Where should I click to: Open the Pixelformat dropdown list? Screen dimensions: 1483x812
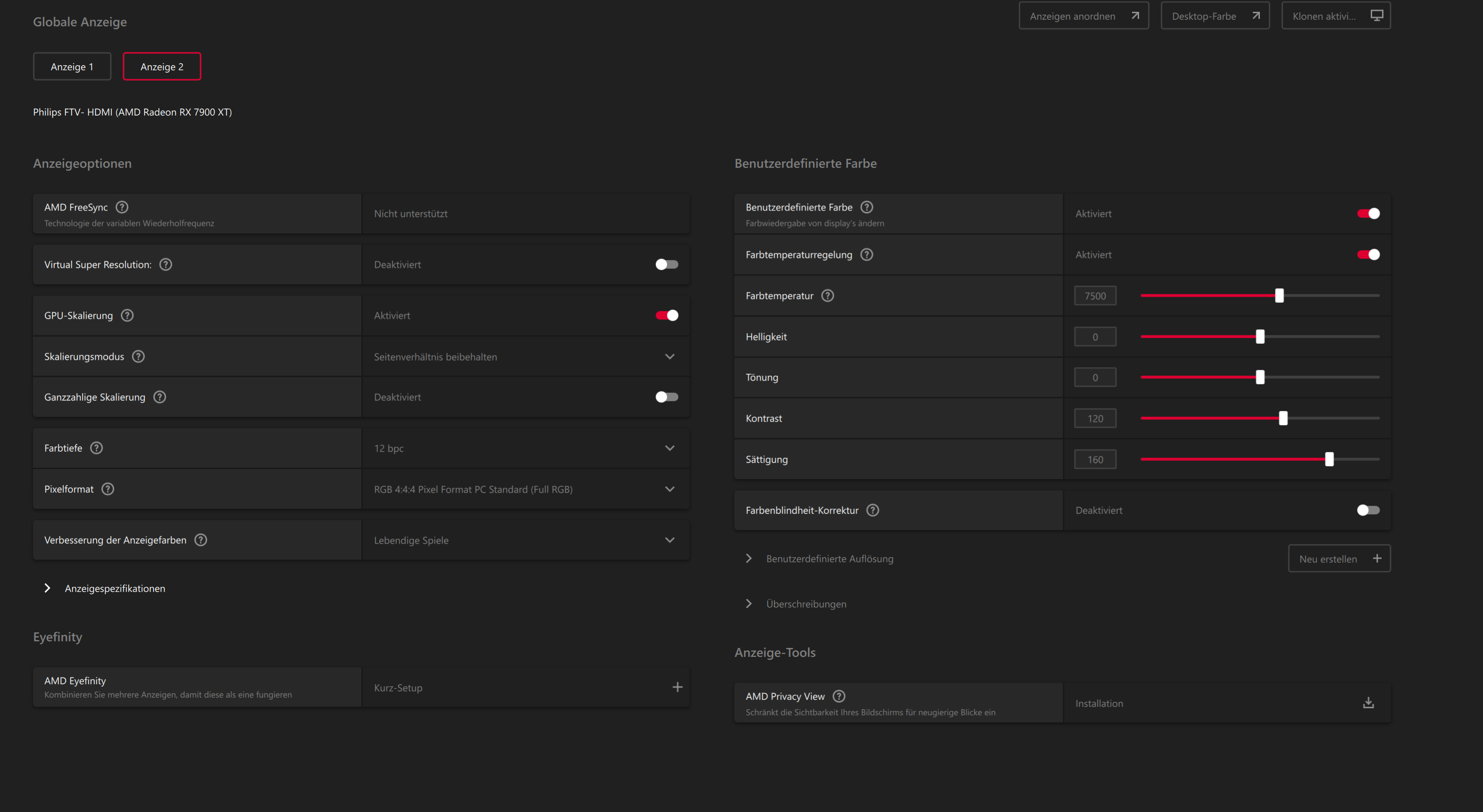[x=669, y=489]
